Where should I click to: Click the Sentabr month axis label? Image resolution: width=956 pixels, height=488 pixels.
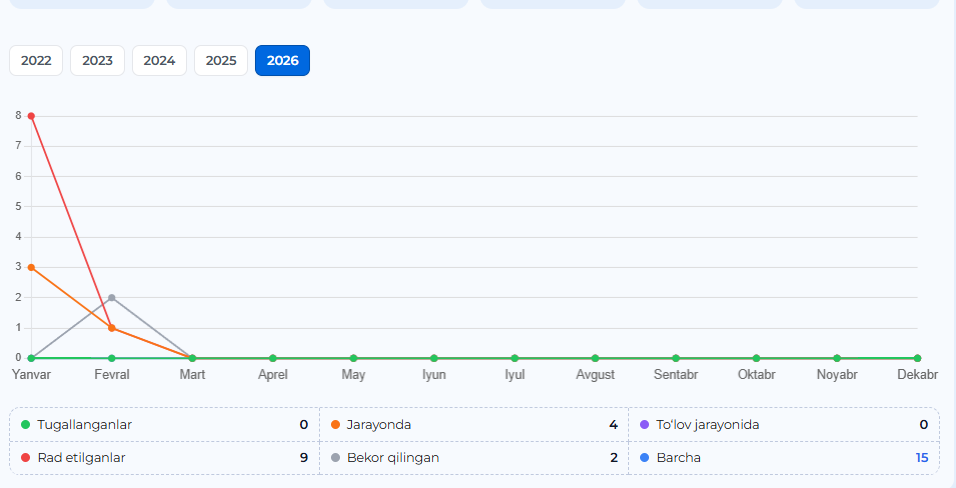[676, 375]
